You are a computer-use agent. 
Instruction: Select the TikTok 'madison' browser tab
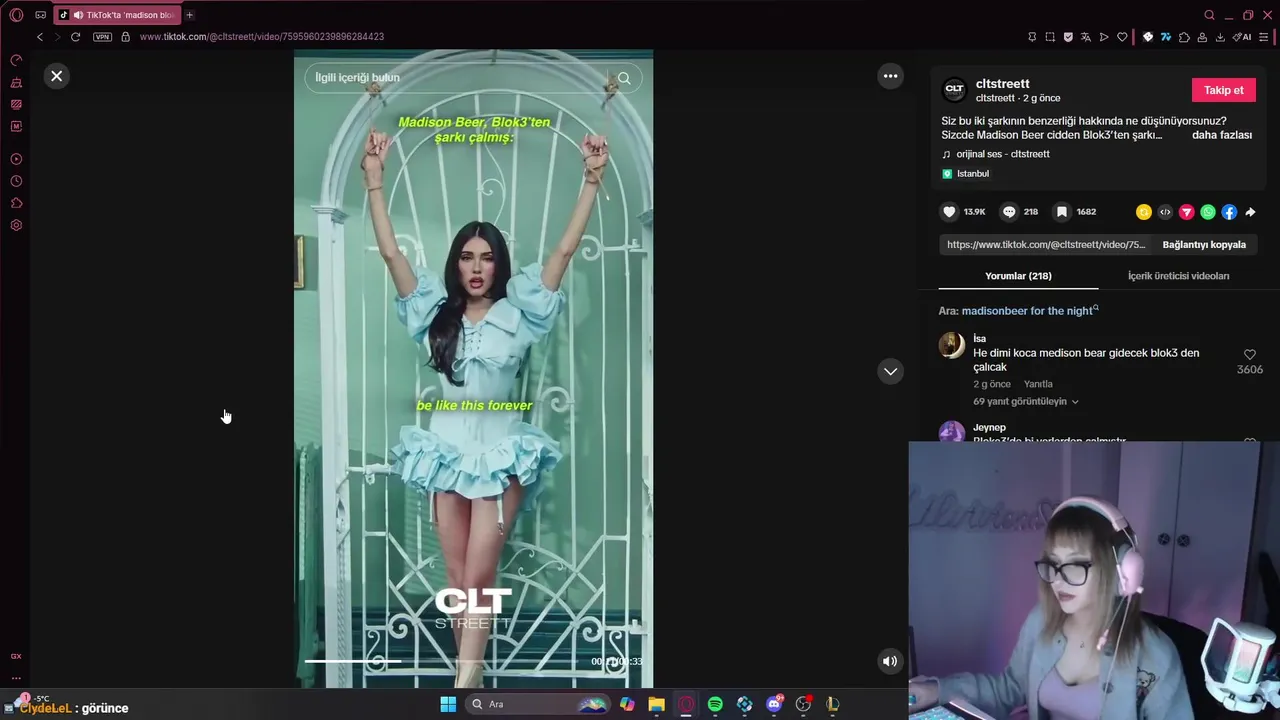116,15
